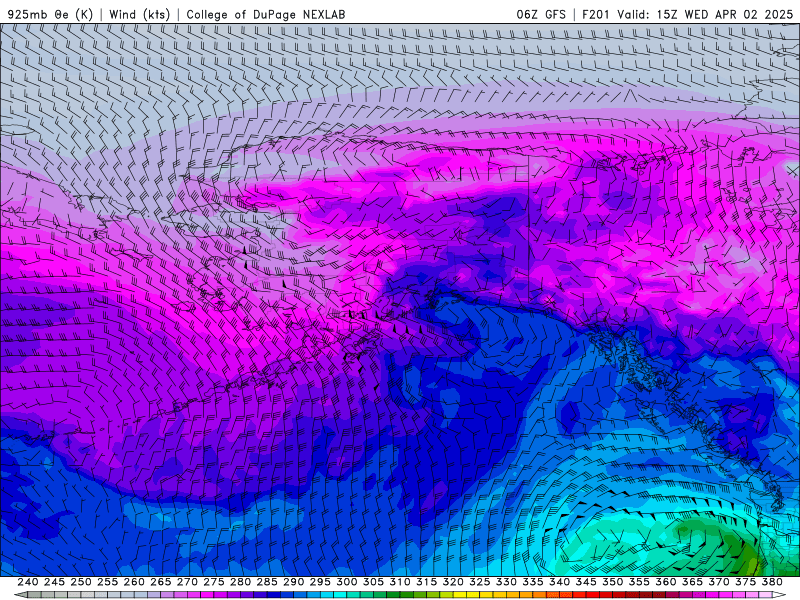
Task: Click the 250 color scale label
Action: pos(81,582)
